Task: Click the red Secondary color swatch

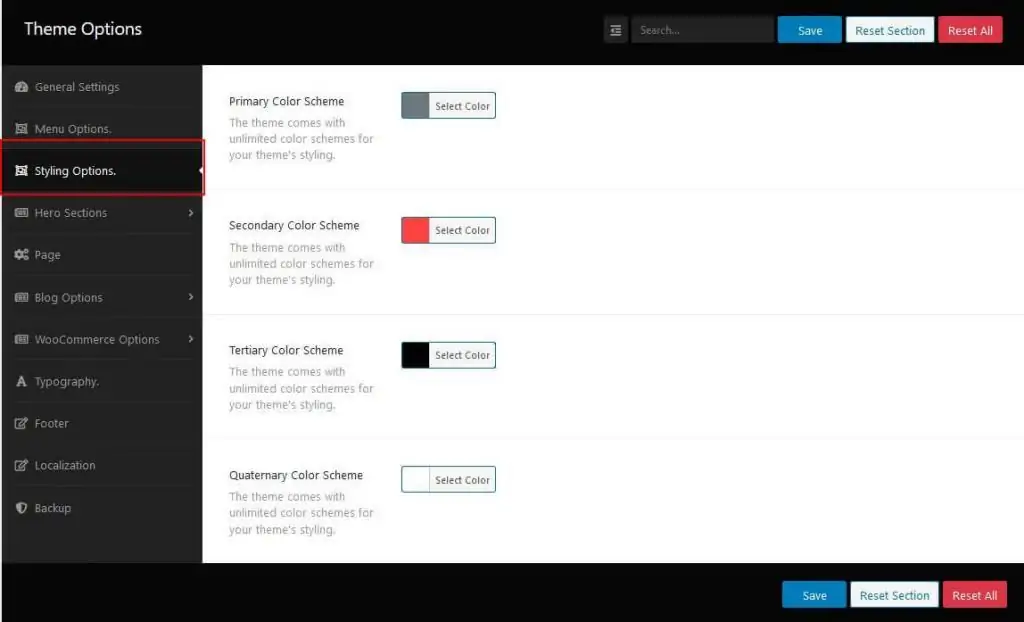Action: tap(415, 230)
